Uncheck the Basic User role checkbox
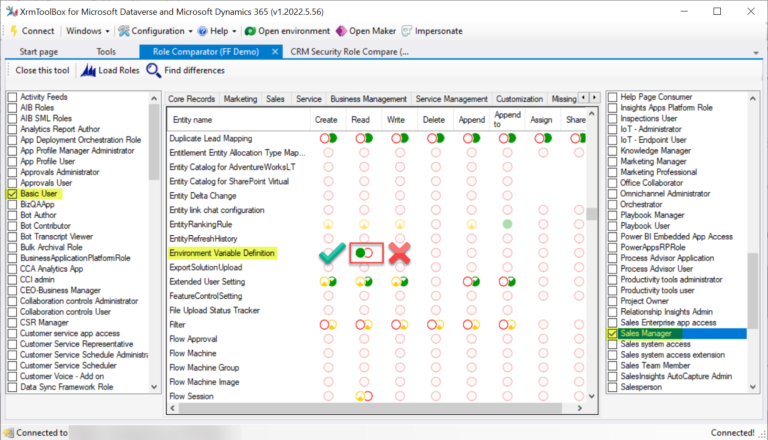Screen dimensions: 768x440 click(12, 194)
